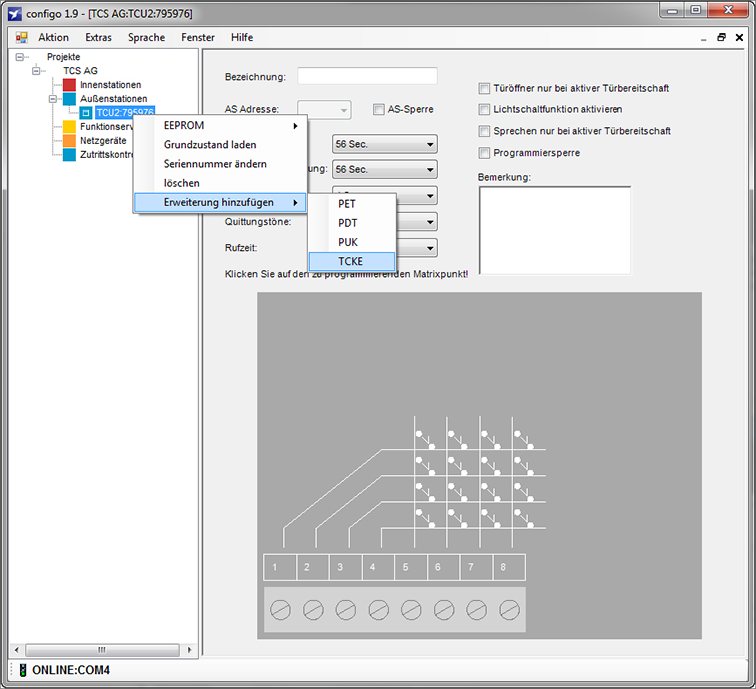Enable the AS-Sperre checkbox
756x689 pixels.
(379, 109)
